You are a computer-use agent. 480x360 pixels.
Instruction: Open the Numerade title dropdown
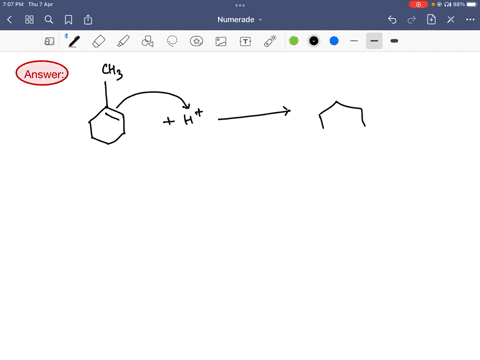240,20
